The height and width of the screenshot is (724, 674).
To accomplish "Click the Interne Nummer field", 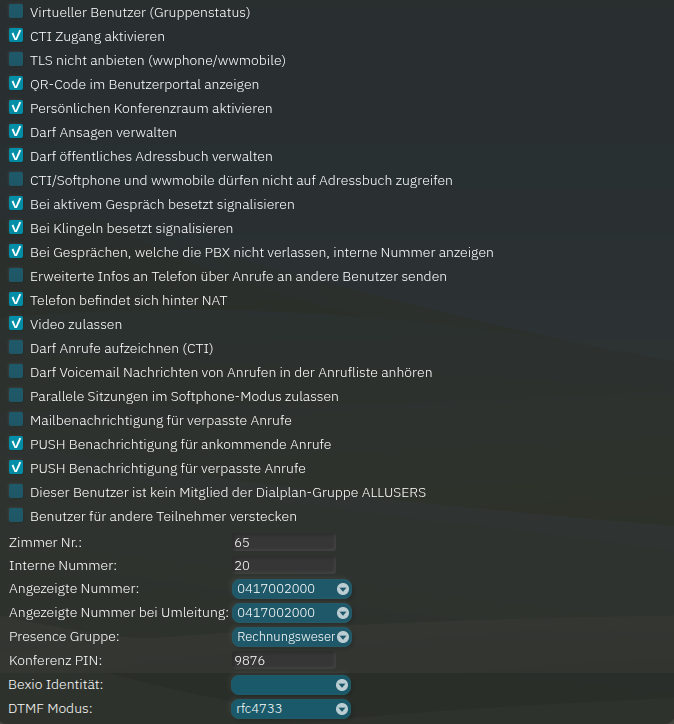I will (283, 565).
